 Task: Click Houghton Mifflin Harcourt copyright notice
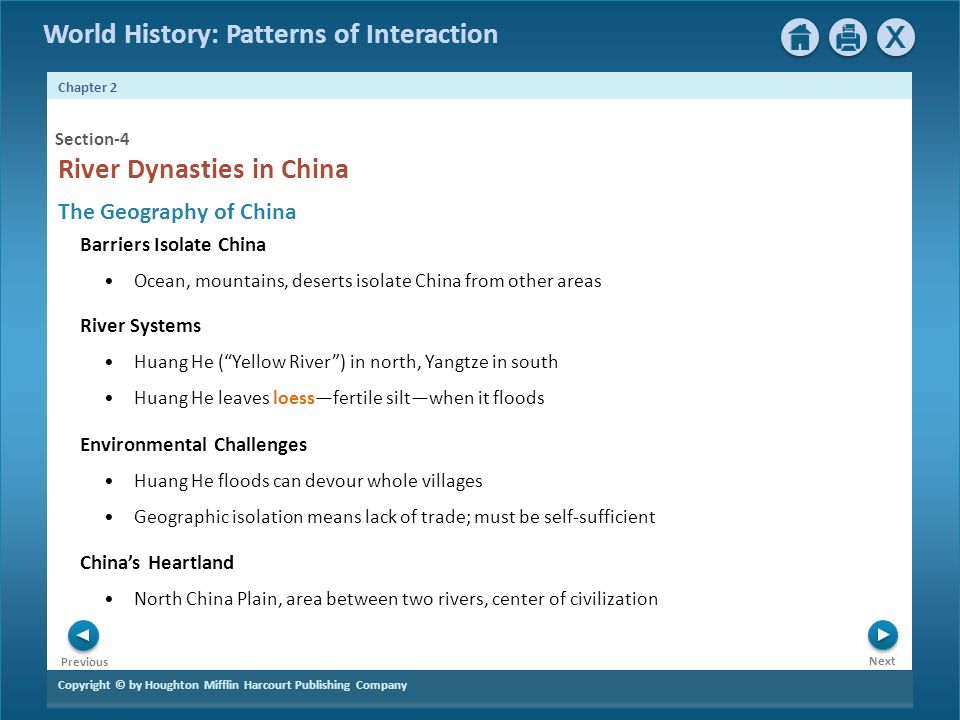coord(232,685)
